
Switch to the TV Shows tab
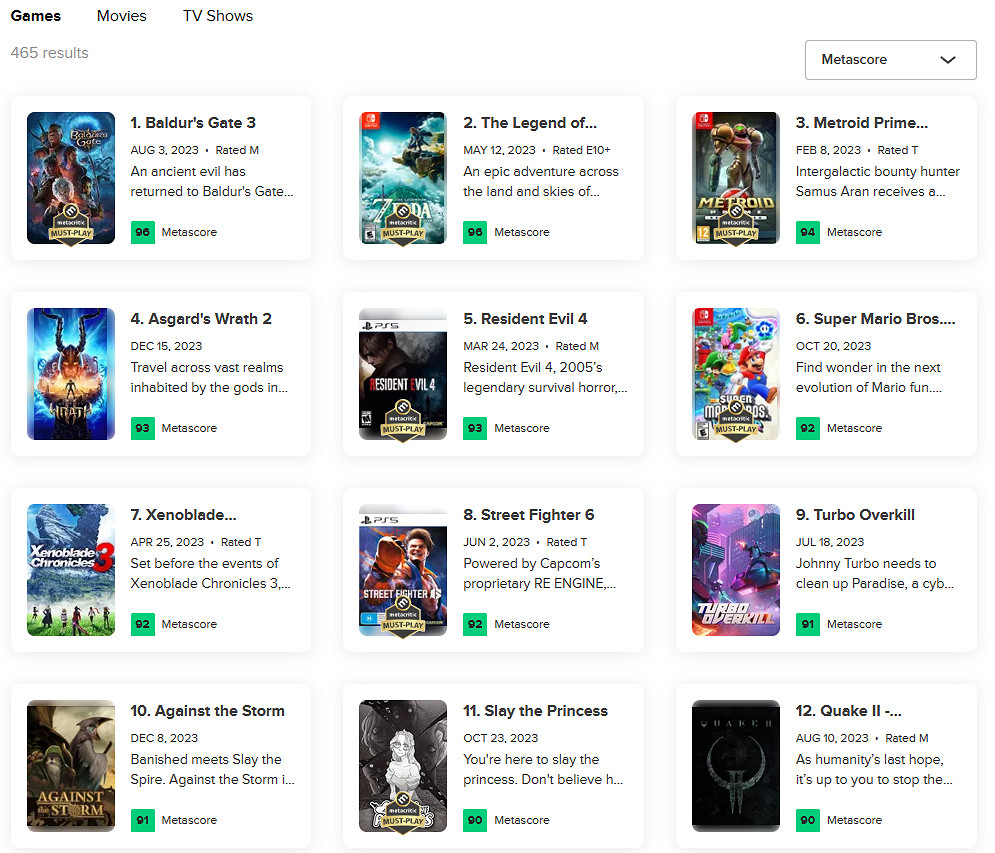pos(217,16)
